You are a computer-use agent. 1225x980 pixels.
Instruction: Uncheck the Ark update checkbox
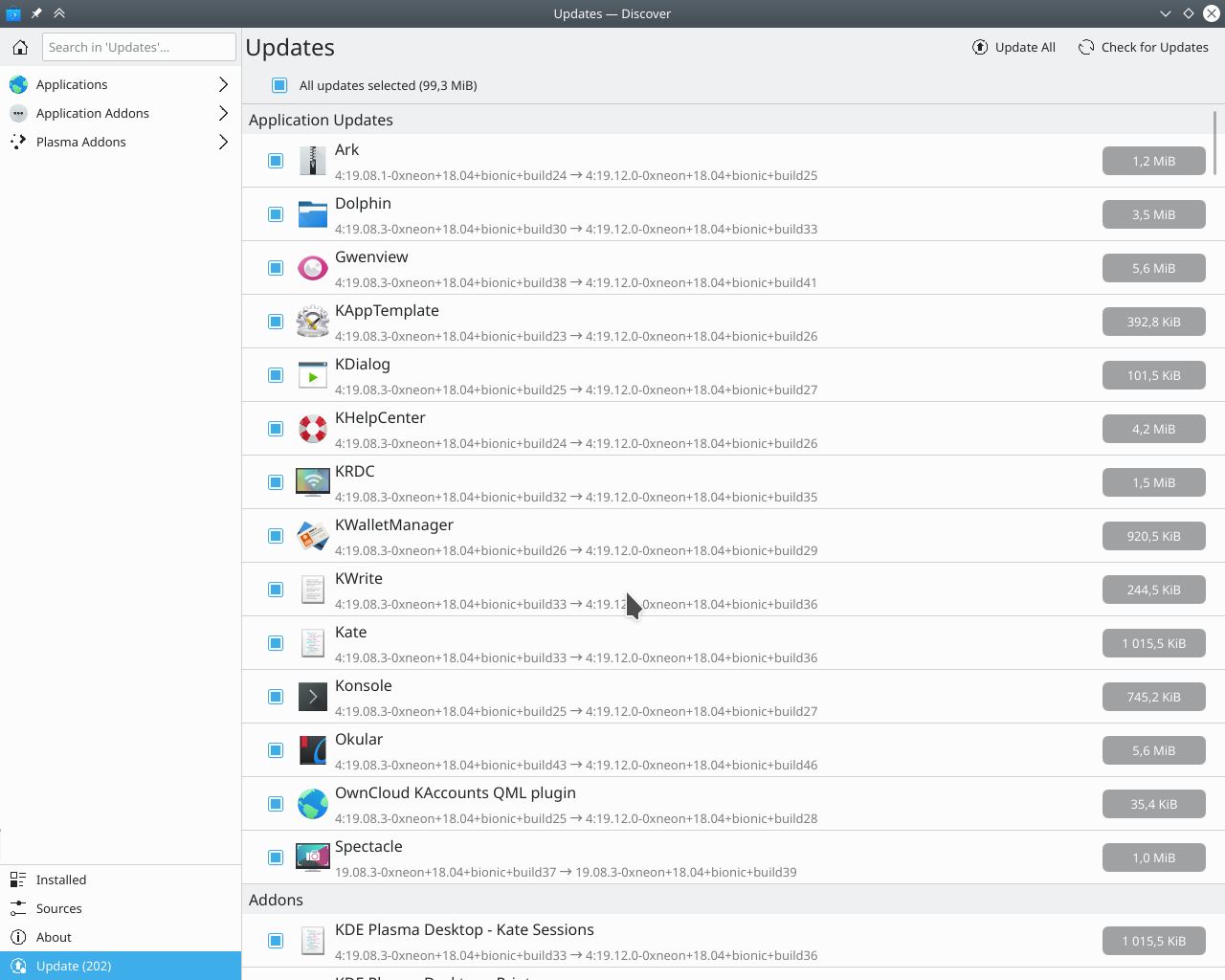[x=276, y=161]
